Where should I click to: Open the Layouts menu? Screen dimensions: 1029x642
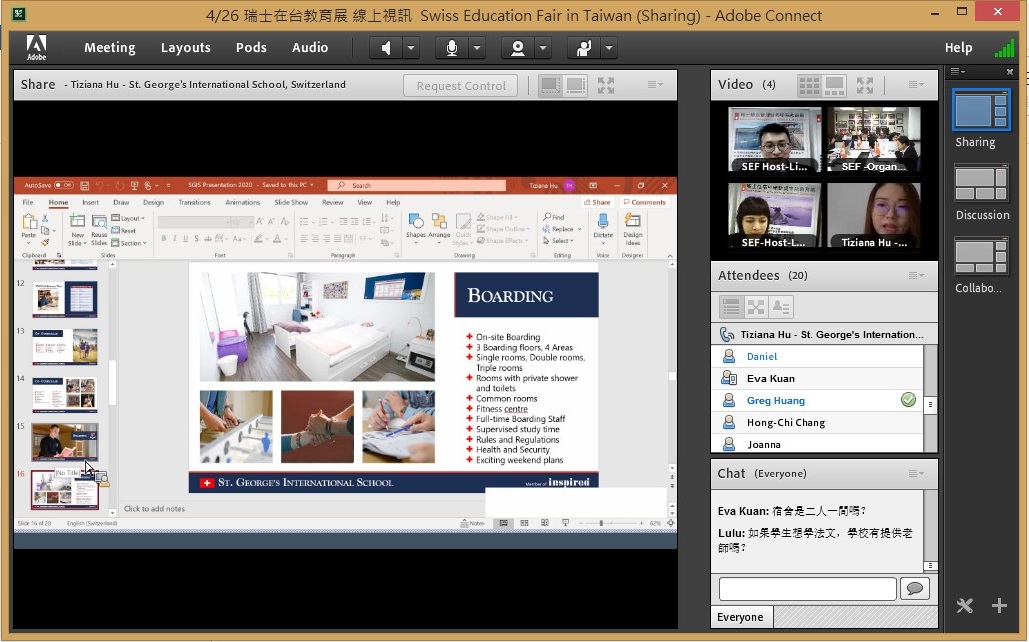(x=186, y=47)
